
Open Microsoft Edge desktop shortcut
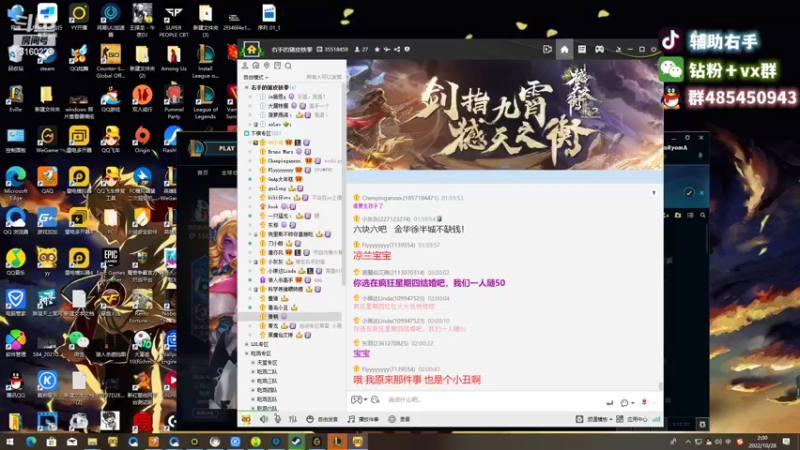click(16, 183)
